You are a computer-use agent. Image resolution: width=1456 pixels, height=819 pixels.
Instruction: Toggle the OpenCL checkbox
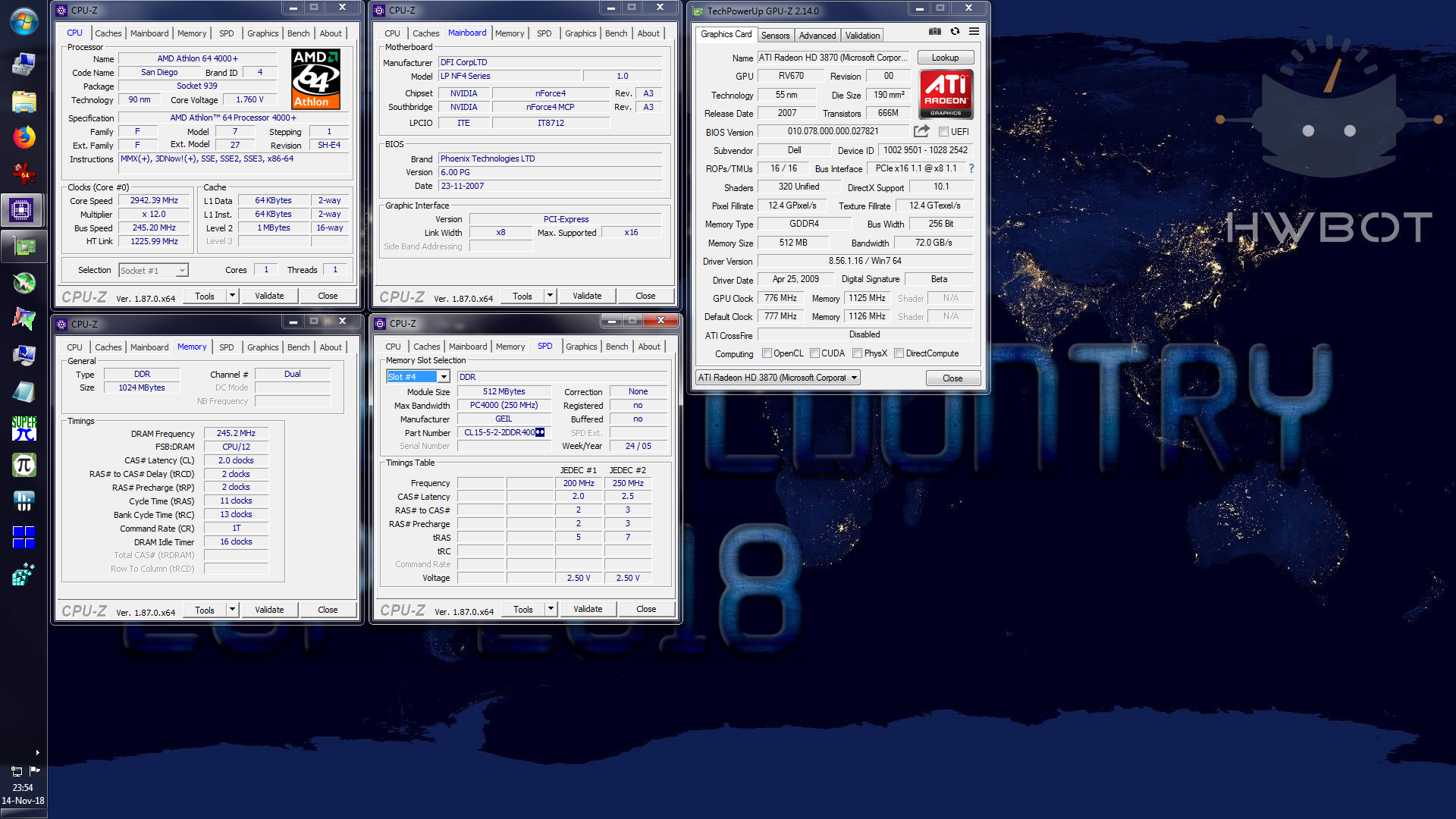point(767,353)
